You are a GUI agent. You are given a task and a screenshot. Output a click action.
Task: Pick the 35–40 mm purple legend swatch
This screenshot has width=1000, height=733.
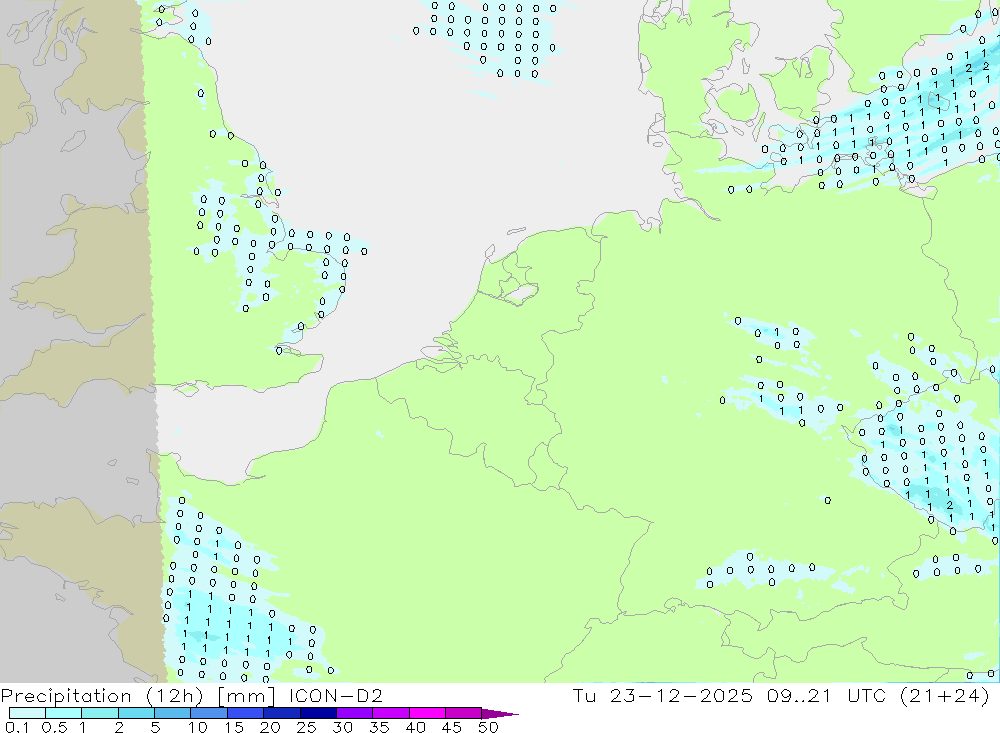391,713
